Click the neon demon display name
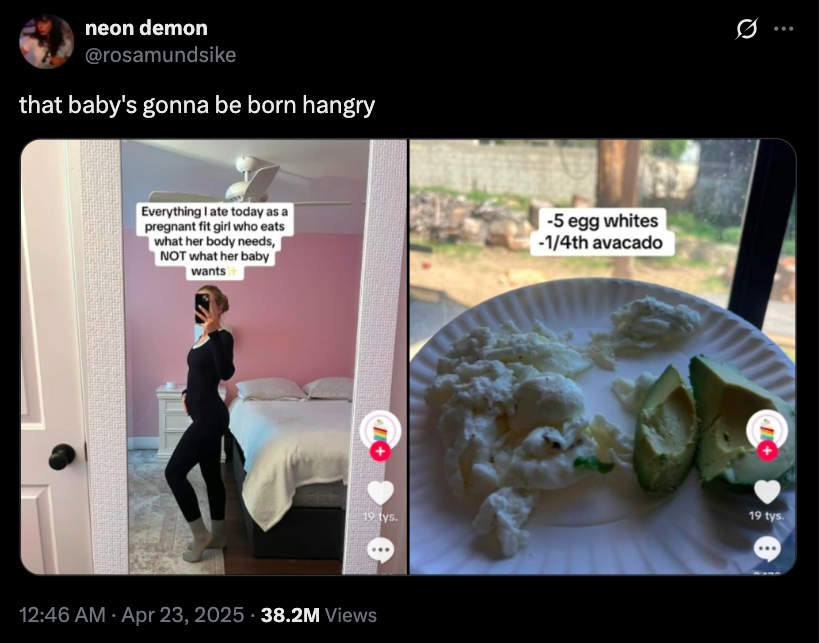Viewport: 819px width, 643px height. click(146, 28)
